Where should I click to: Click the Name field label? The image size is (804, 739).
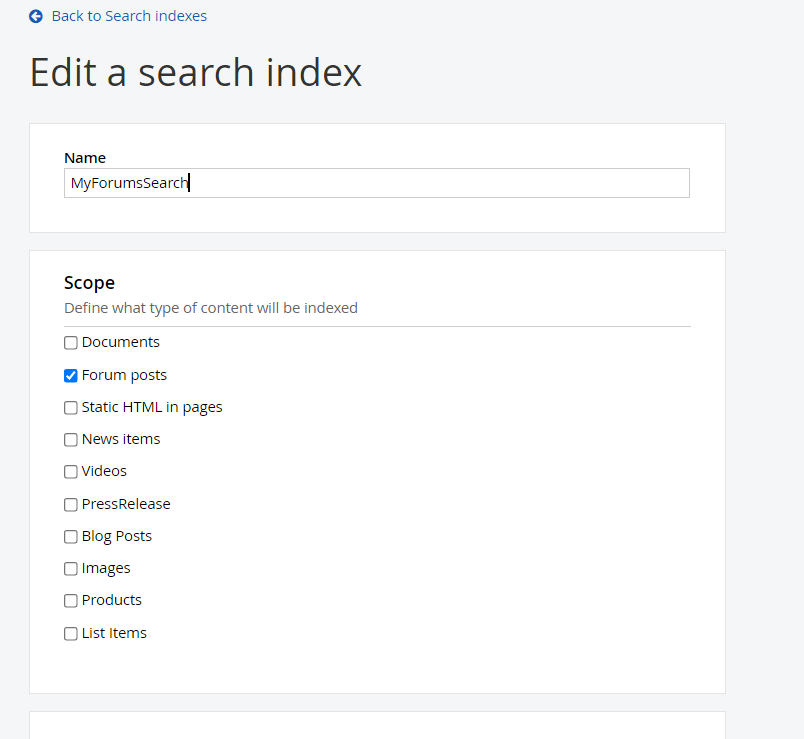coord(85,158)
